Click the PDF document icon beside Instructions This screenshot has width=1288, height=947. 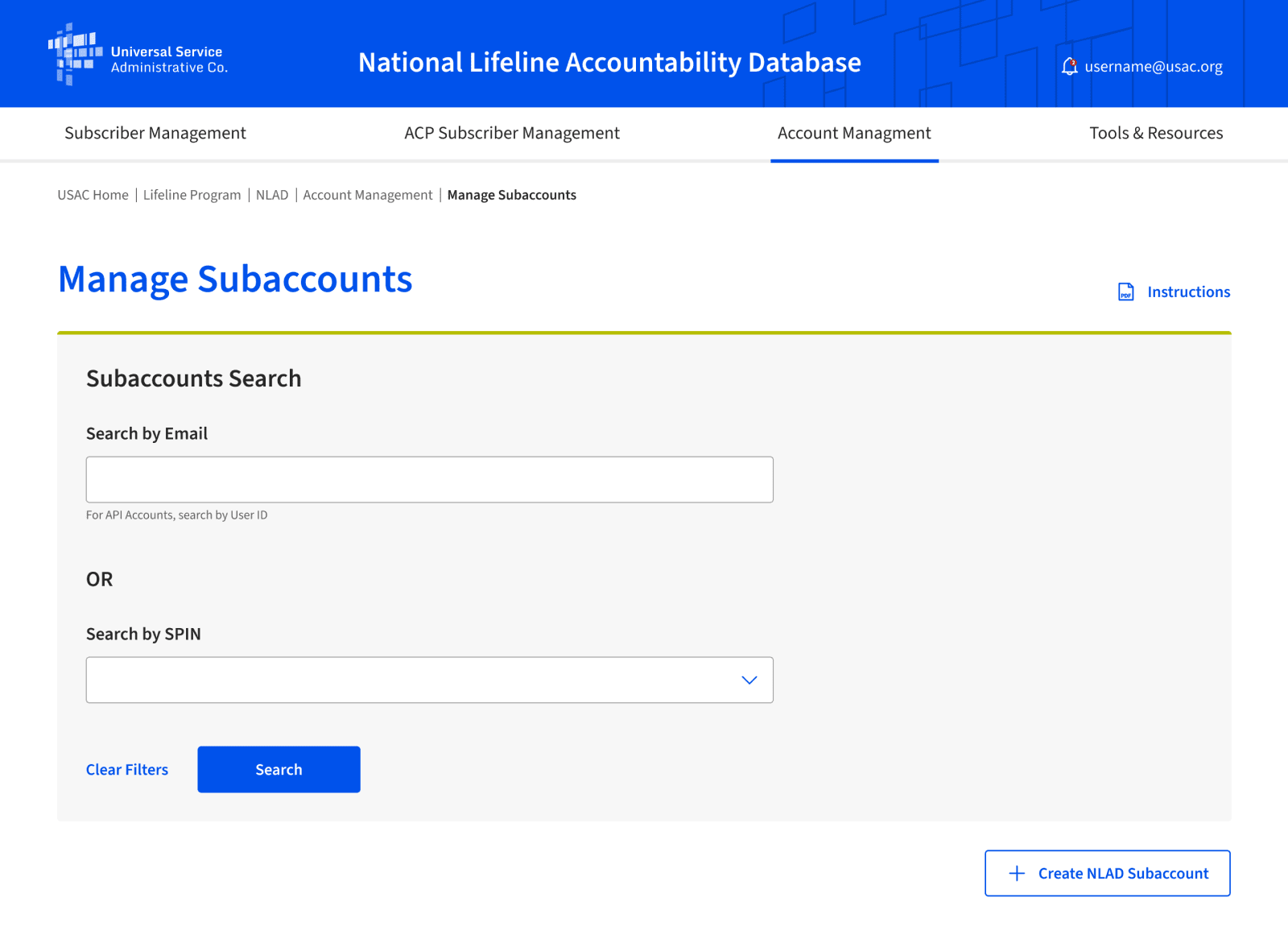(1126, 292)
